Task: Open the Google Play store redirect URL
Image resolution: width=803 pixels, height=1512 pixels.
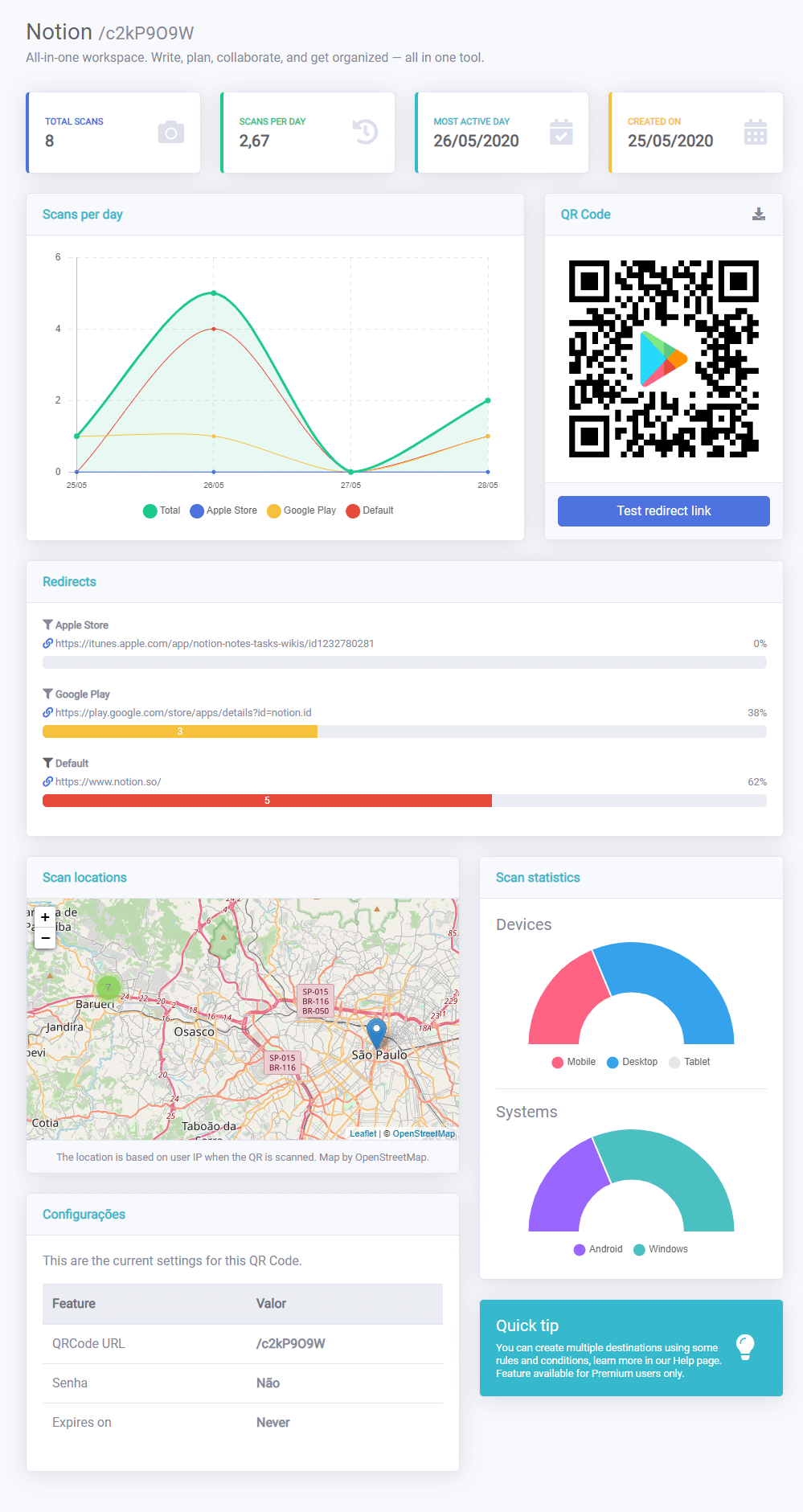Action: [183, 713]
